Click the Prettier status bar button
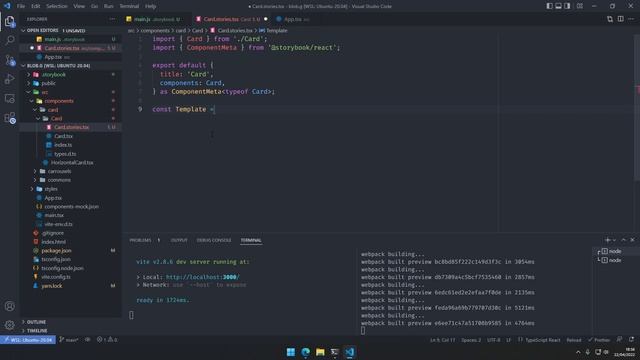640x360 pixels. 599,340
